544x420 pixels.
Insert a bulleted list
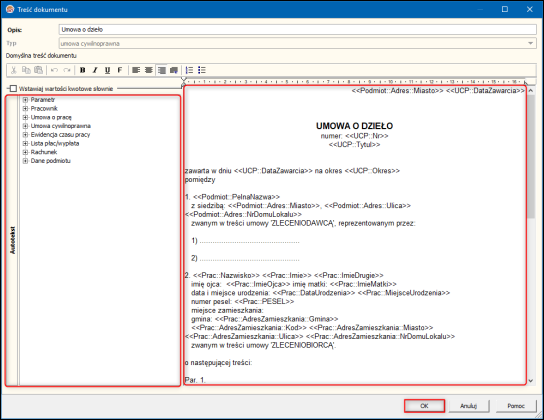202,70
